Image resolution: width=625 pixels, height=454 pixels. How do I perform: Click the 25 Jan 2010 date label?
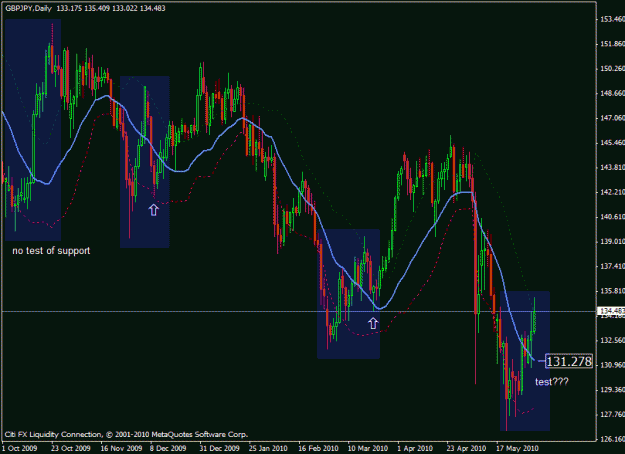(x=268, y=448)
